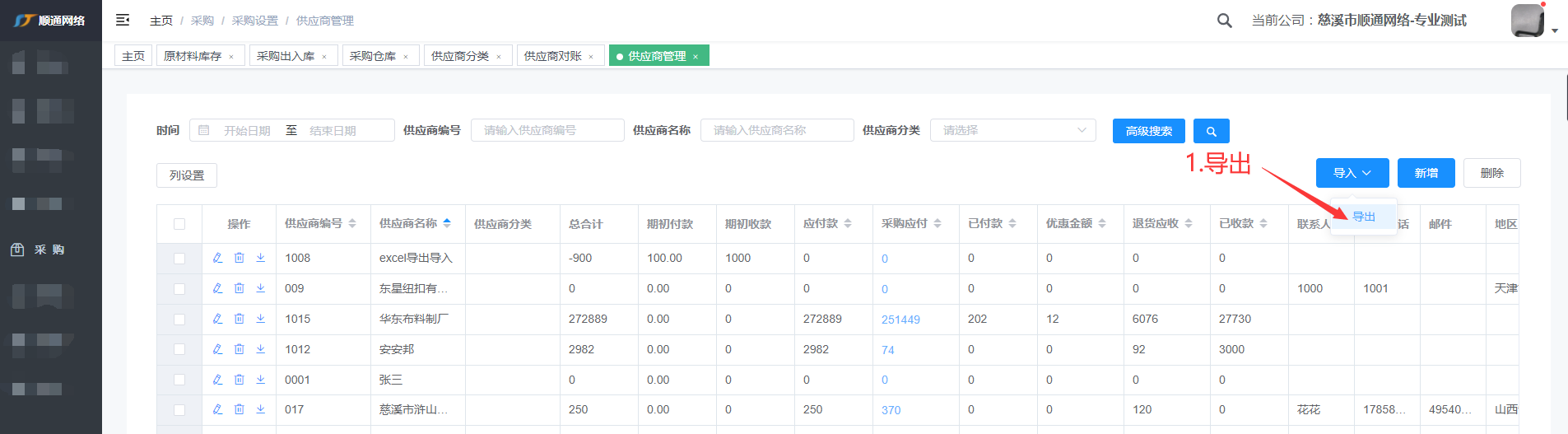Click the 供应商编号 input field
The height and width of the screenshot is (434, 1568).
tap(547, 130)
